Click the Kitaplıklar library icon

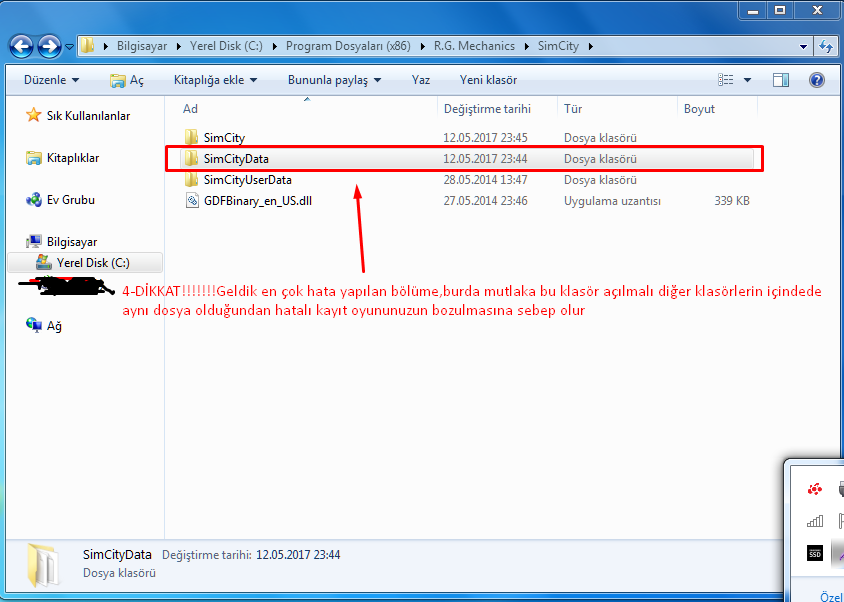click(33, 158)
